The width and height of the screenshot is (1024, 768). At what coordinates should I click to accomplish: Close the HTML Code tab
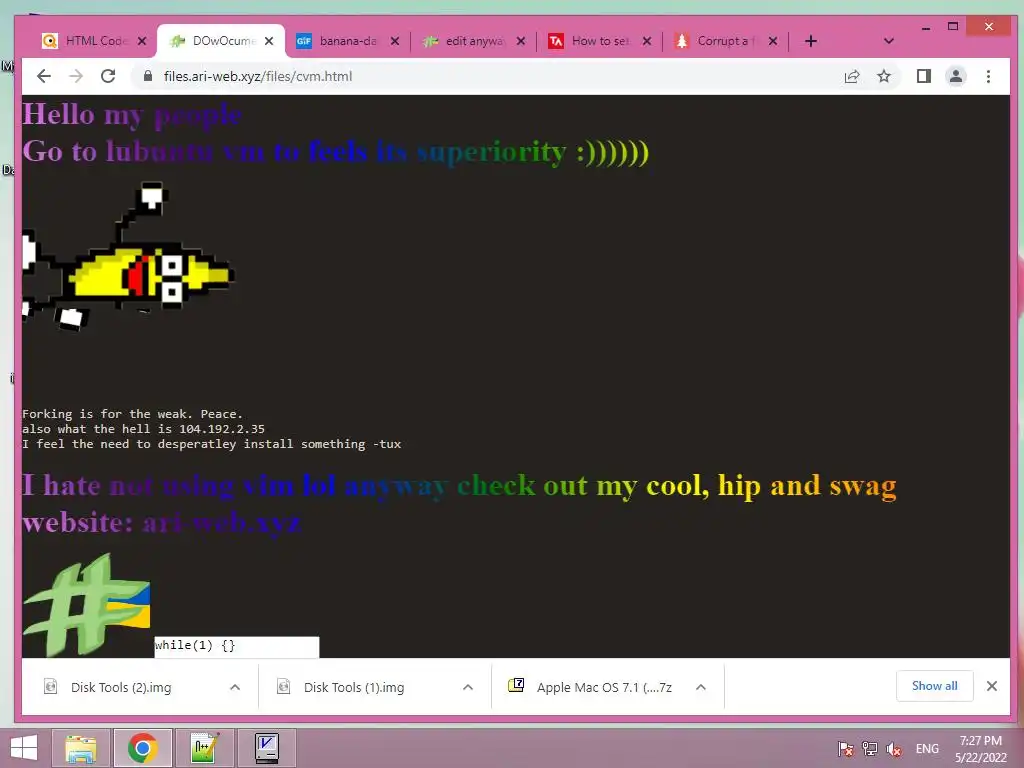point(142,41)
